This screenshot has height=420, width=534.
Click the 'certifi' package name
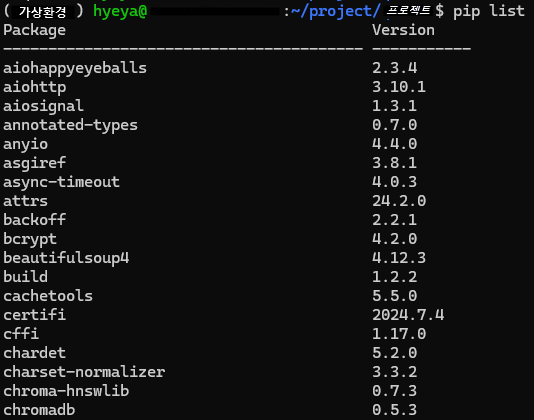[34, 315]
